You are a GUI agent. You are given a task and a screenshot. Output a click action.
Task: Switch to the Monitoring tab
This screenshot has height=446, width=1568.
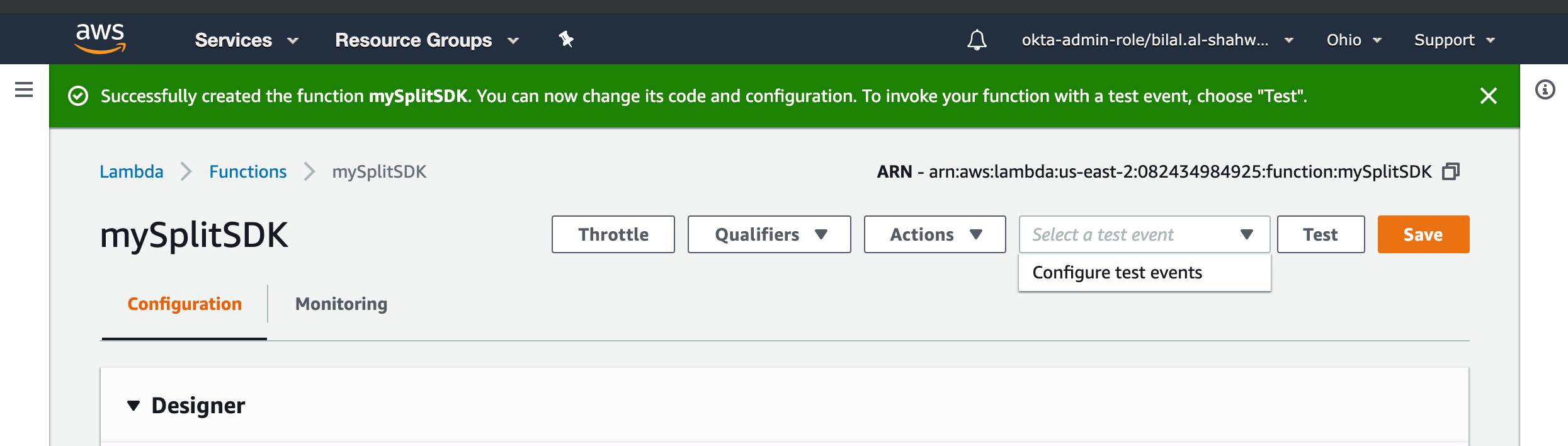pyautogui.click(x=341, y=304)
